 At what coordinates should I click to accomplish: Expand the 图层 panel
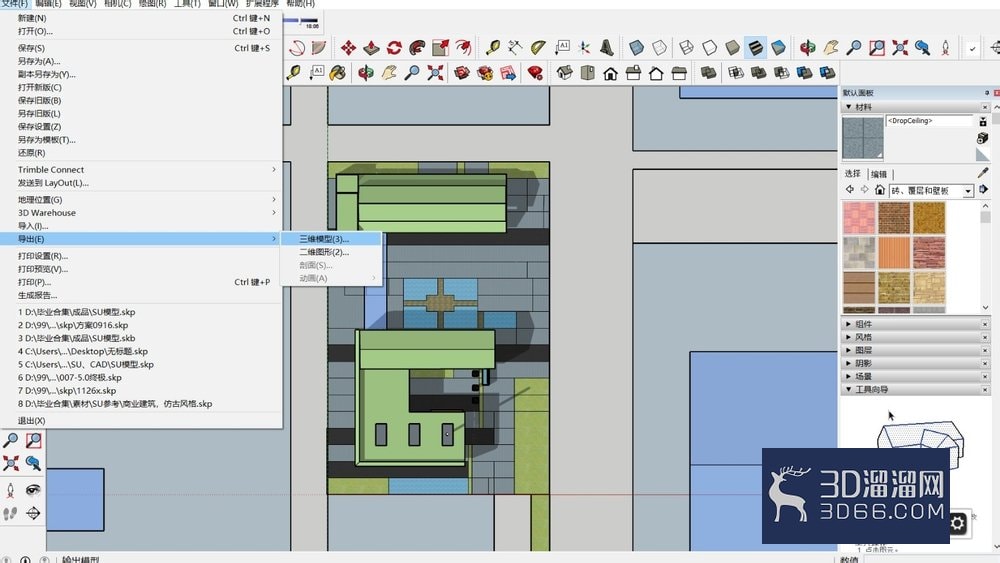pyautogui.click(x=915, y=350)
